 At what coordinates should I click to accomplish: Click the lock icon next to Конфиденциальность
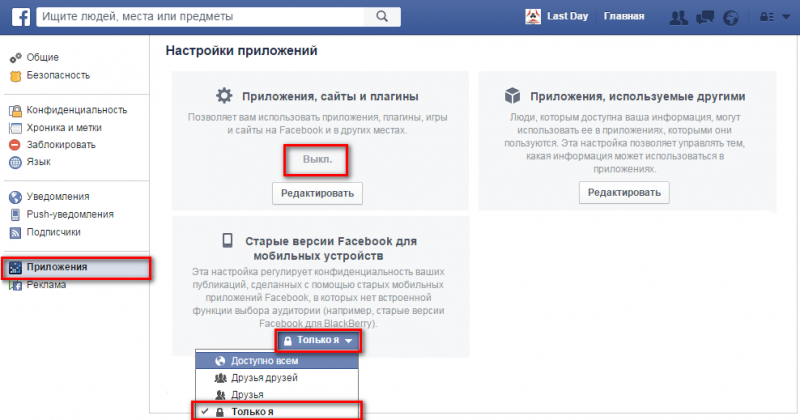click(x=15, y=110)
